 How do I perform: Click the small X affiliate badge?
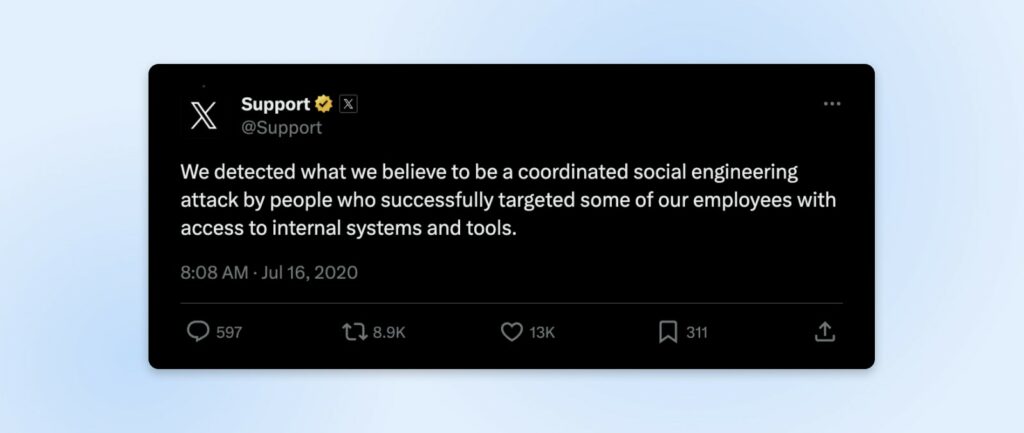click(348, 103)
